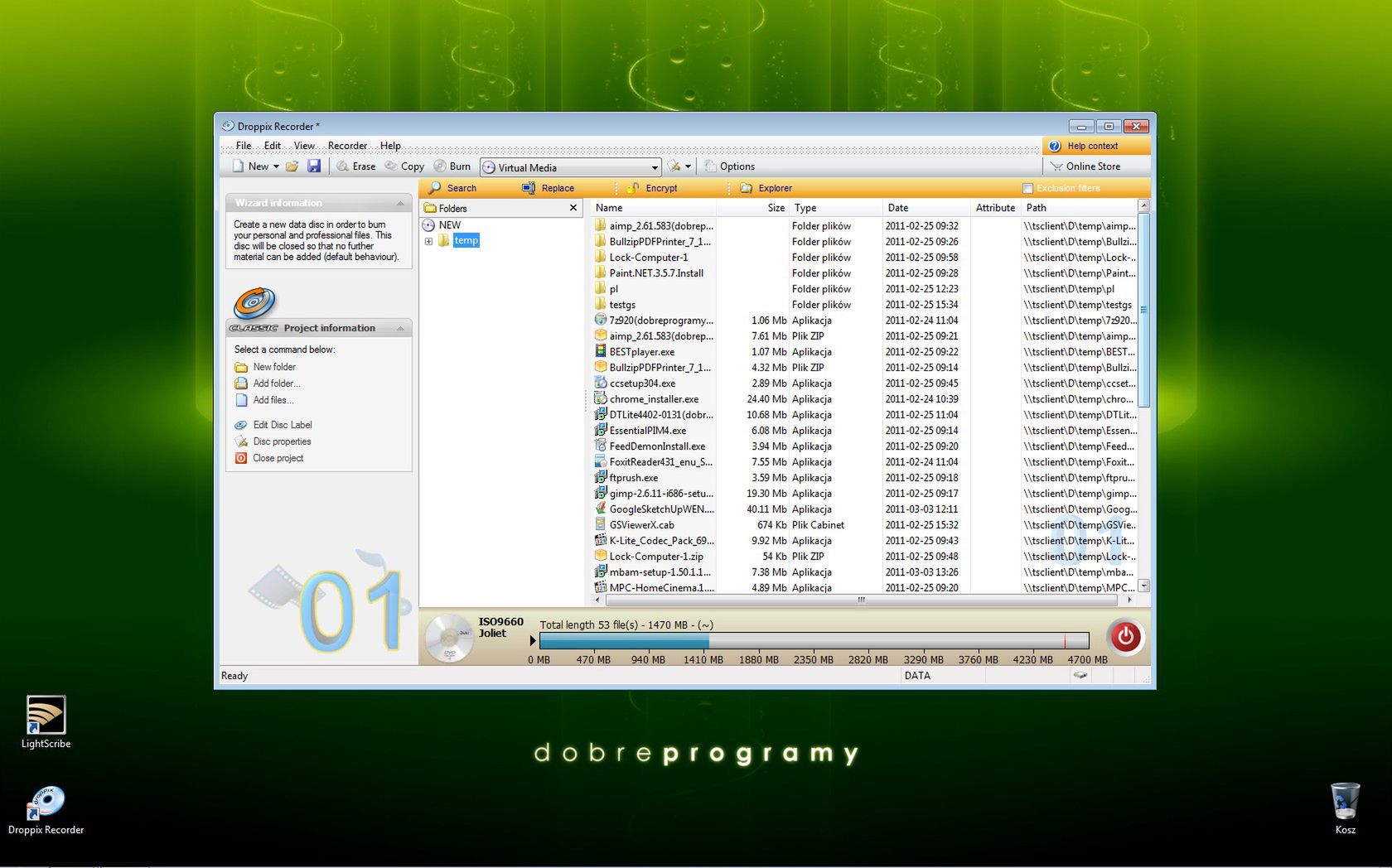Open the Help menu
1392x868 pixels.
[x=390, y=146]
